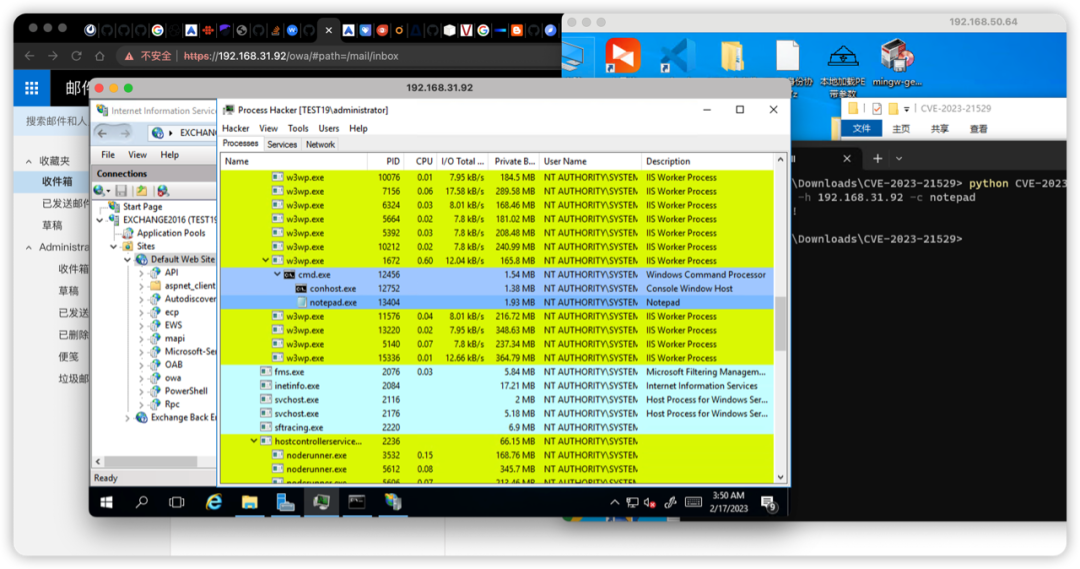Open the notification center icon

tap(769, 504)
